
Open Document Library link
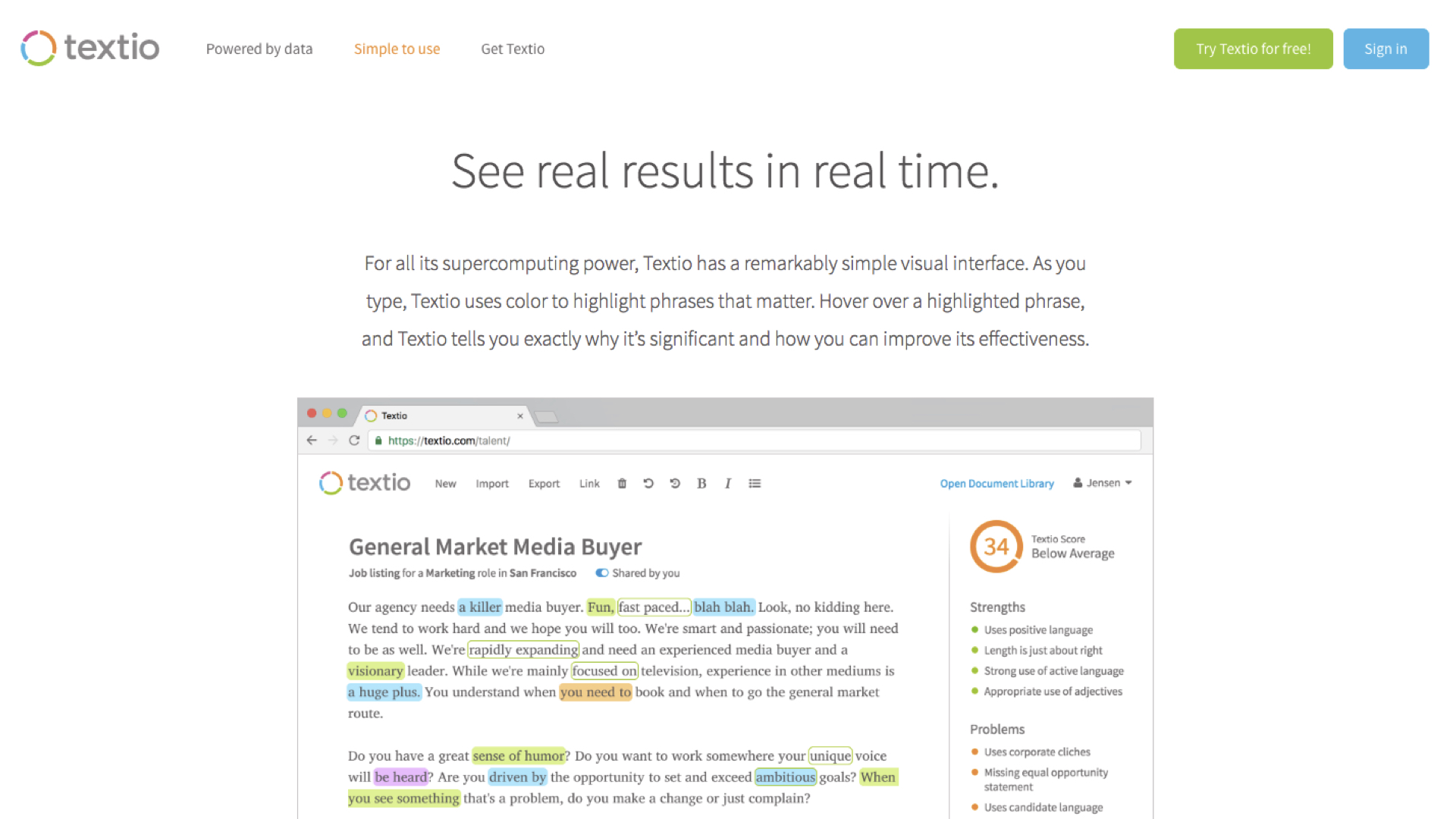(996, 483)
